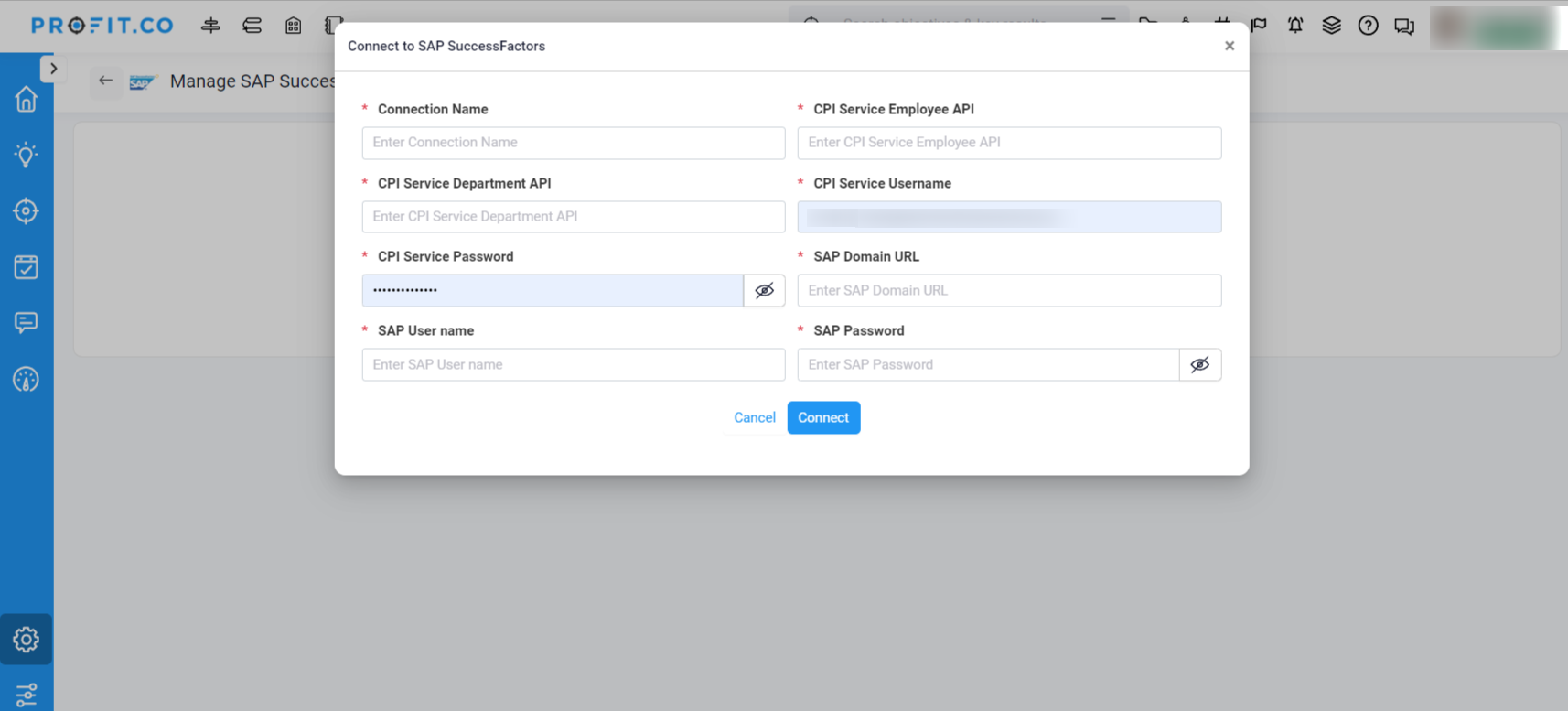Viewport: 1568px width, 711px height.
Task: Click the lightbulb icon in sidebar
Action: [x=27, y=155]
